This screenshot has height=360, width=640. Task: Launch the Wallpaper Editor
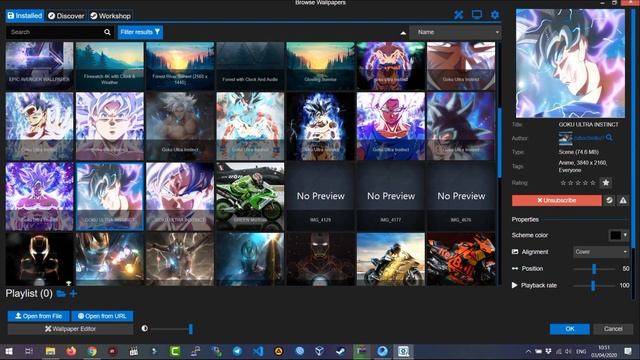[70, 329]
